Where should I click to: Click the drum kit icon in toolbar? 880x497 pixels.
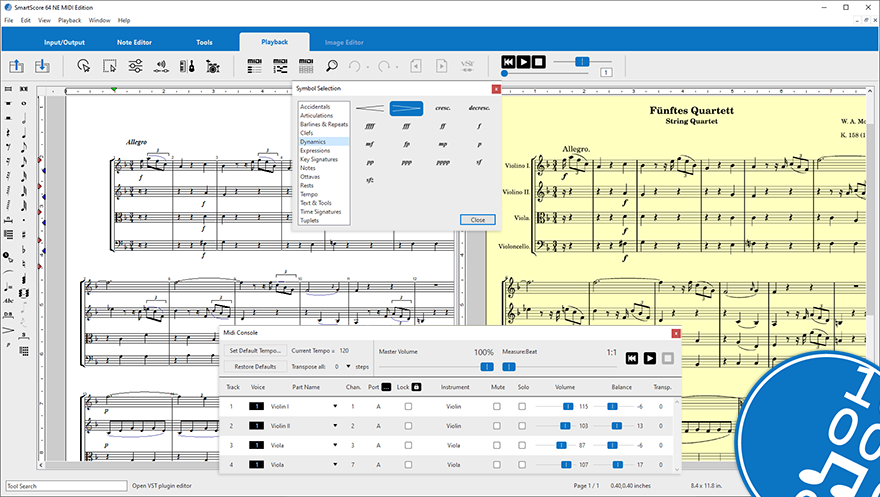pyautogui.click(x=213, y=66)
